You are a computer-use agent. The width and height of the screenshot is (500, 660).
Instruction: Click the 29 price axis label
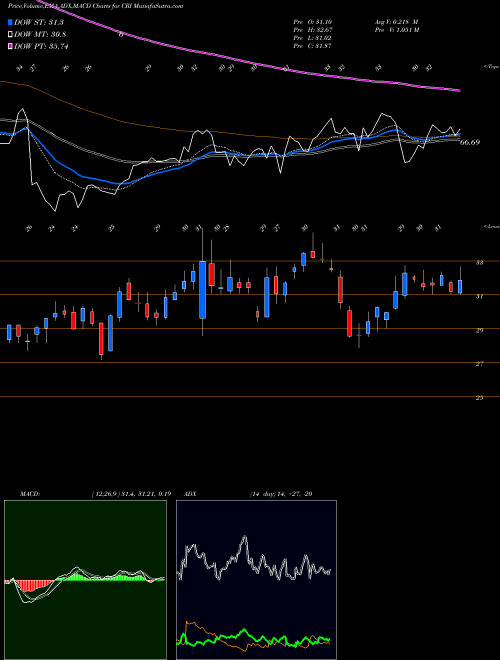[479, 330]
